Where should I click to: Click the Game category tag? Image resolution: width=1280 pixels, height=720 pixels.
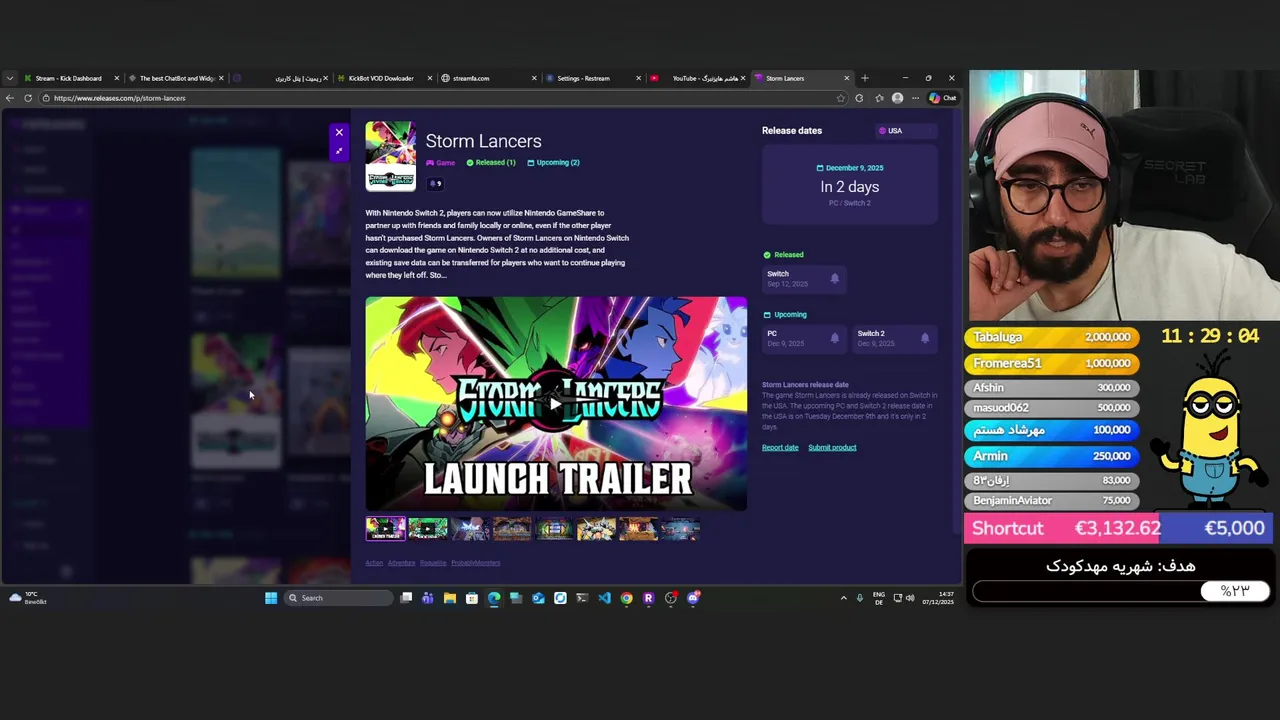coord(441,163)
